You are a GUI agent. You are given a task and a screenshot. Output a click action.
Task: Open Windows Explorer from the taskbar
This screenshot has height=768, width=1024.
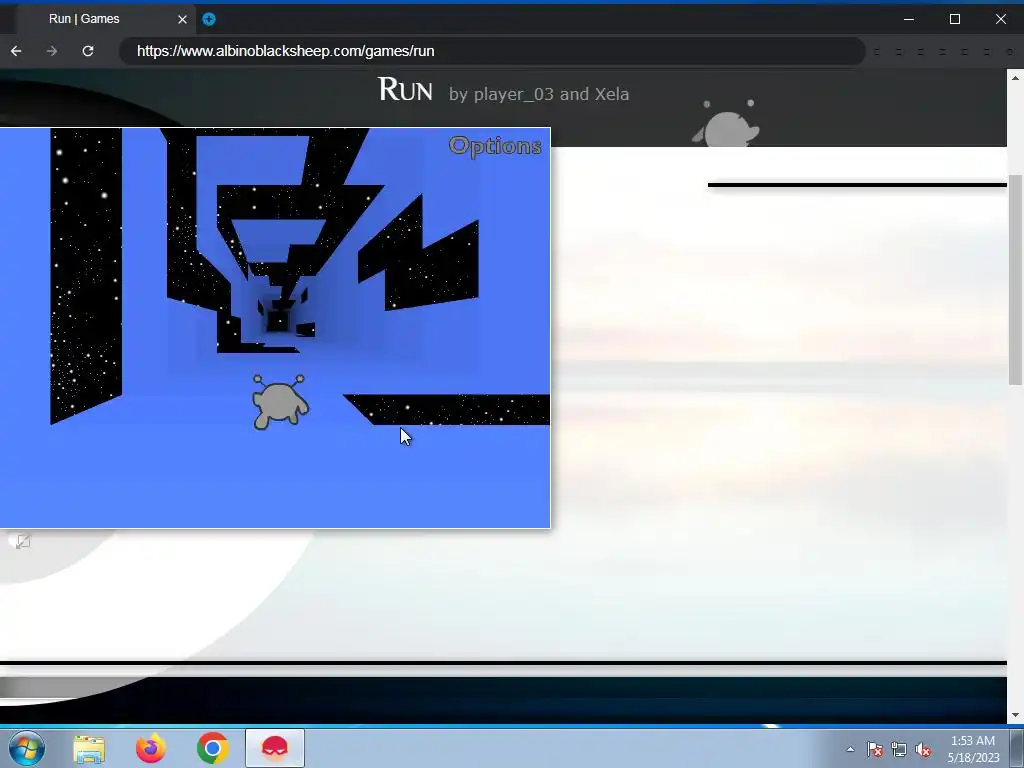pyautogui.click(x=89, y=748)
